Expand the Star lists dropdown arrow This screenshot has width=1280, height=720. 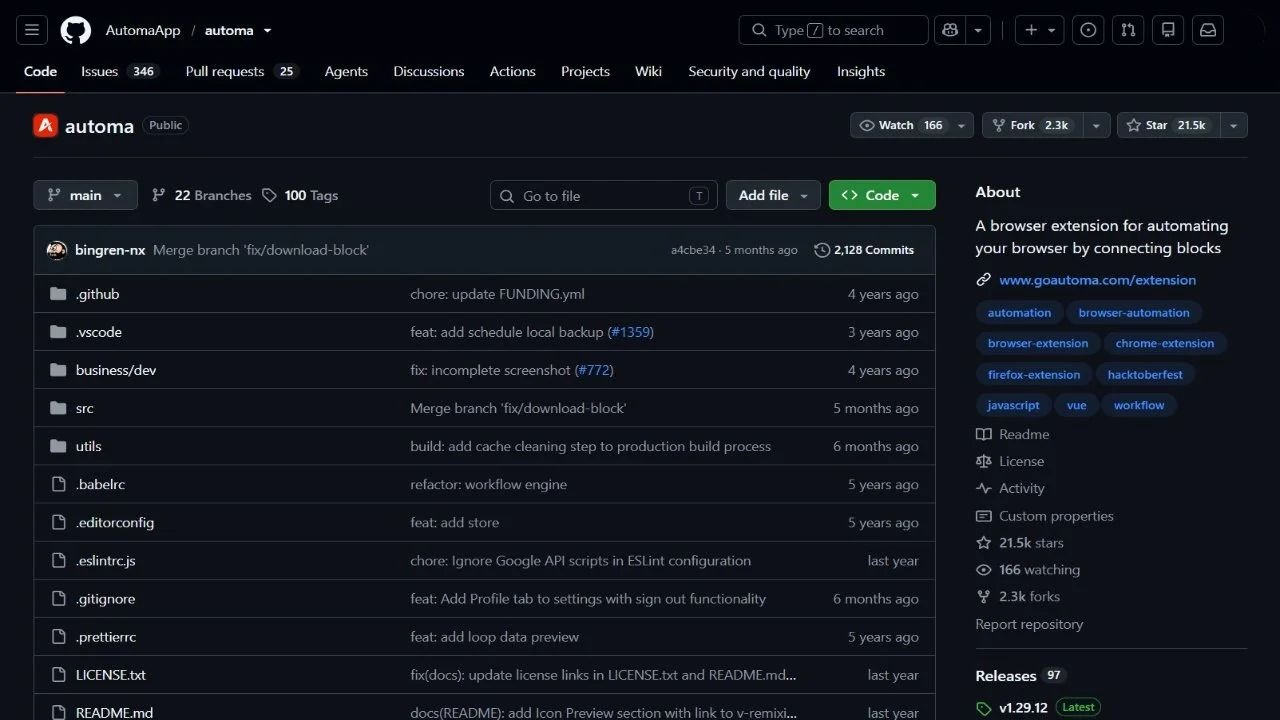[1234, 125]
